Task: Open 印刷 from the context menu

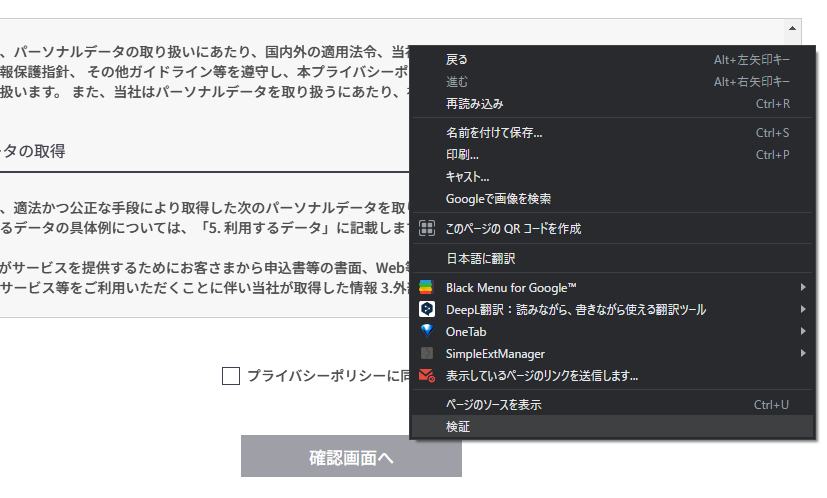Action: click(x=462, y=155)
